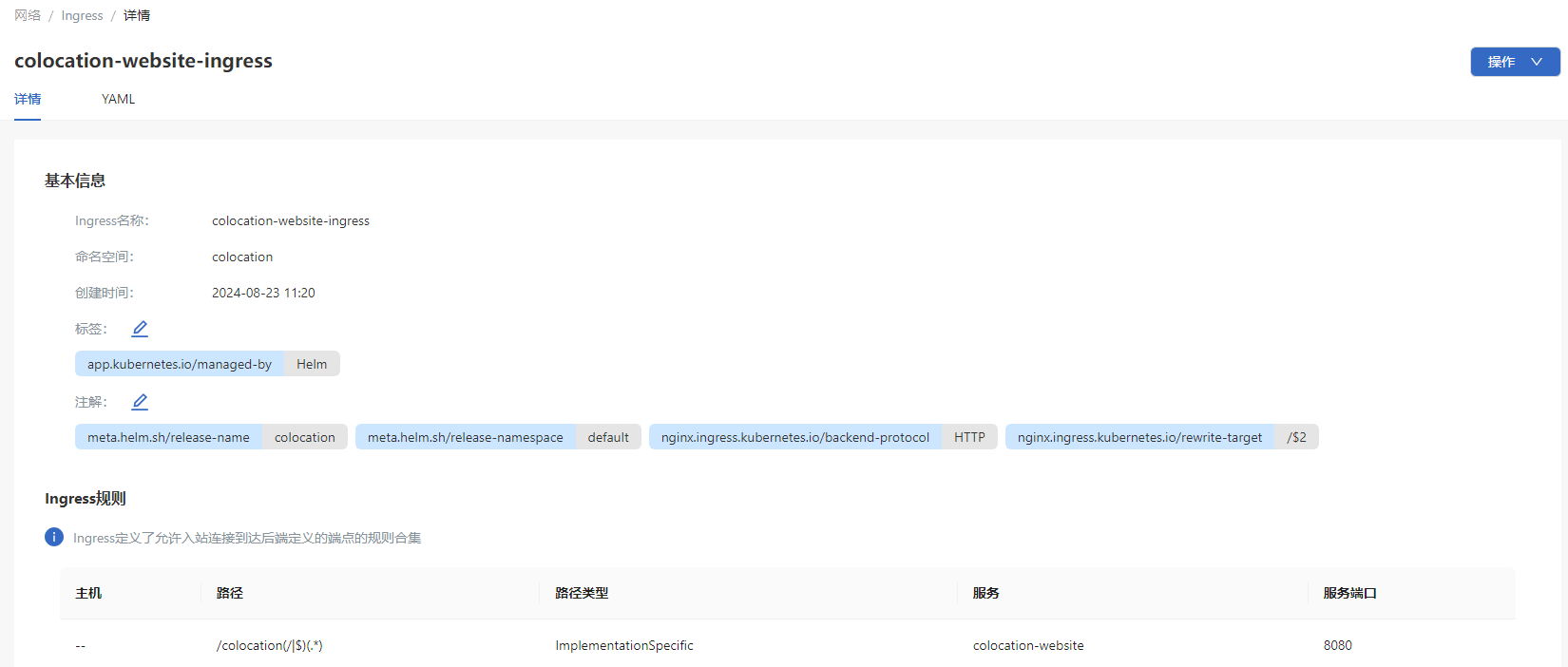Navigate to Ingress in the breadcrumb
This screenshot has width=1568, height=667.
[82, 15]
